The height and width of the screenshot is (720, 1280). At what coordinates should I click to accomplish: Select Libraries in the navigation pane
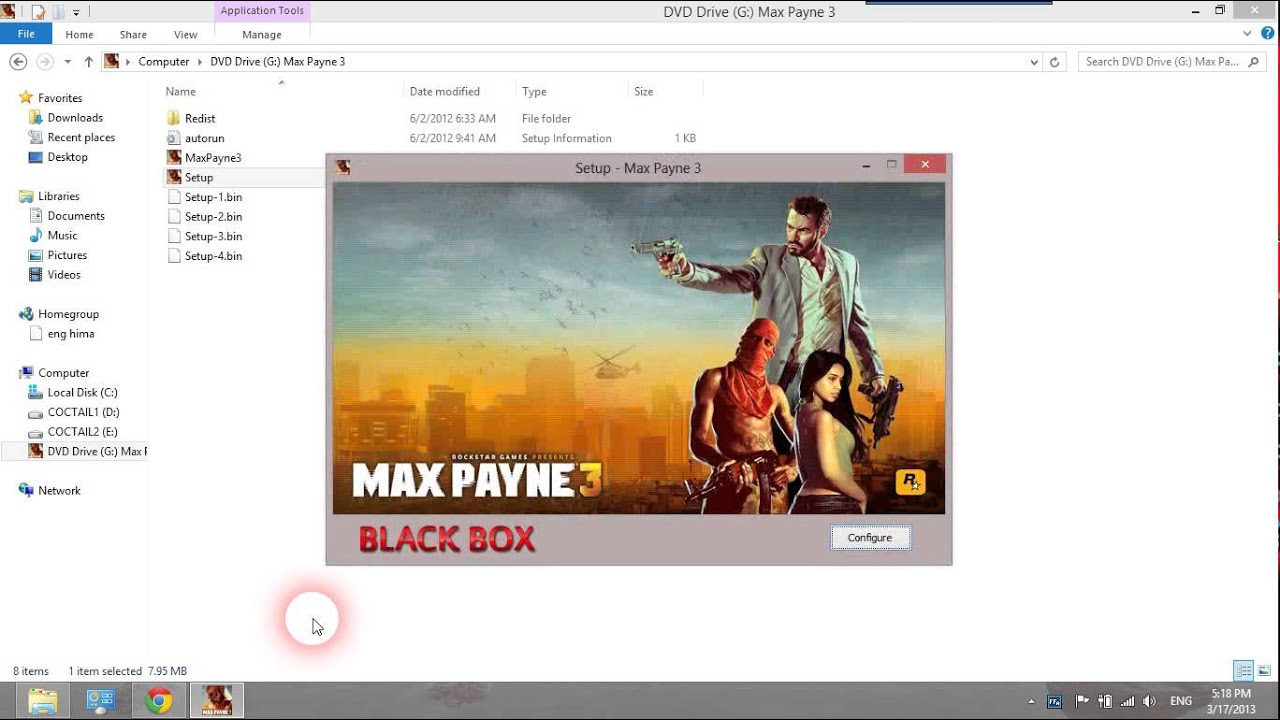[x=58, y=196]
